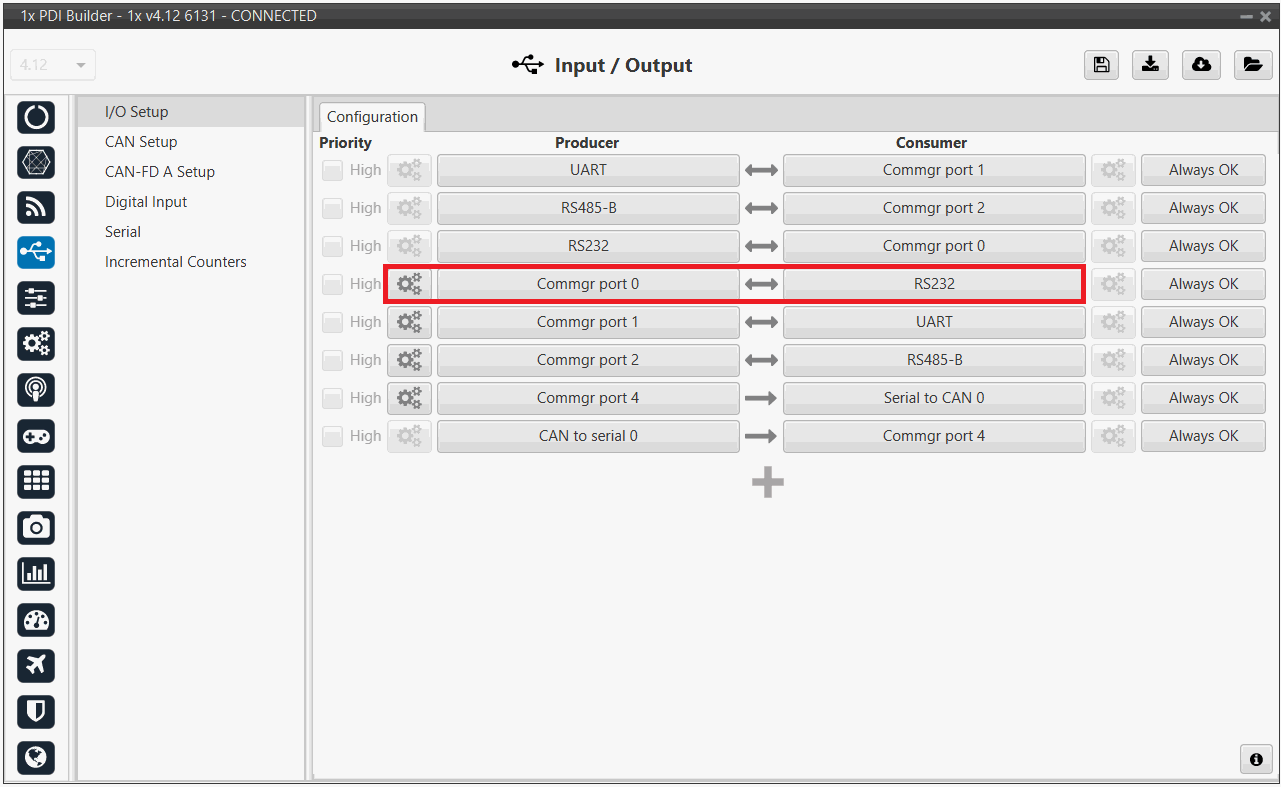Screen dimensions: 1281x787
Task: Open the folder icon in top toolbar
Action: pos(1252,65)
